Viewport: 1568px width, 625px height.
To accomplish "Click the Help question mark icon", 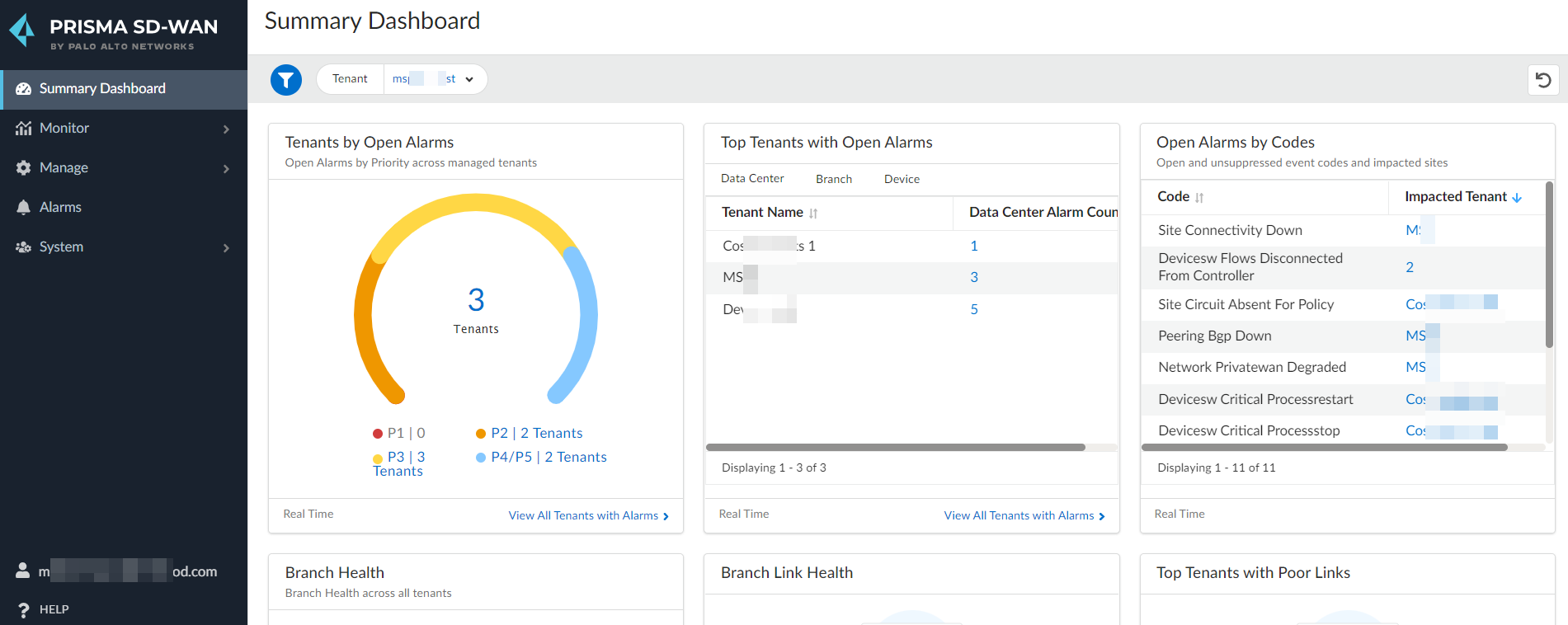I will pyautogui.click(x=23, y=610).
